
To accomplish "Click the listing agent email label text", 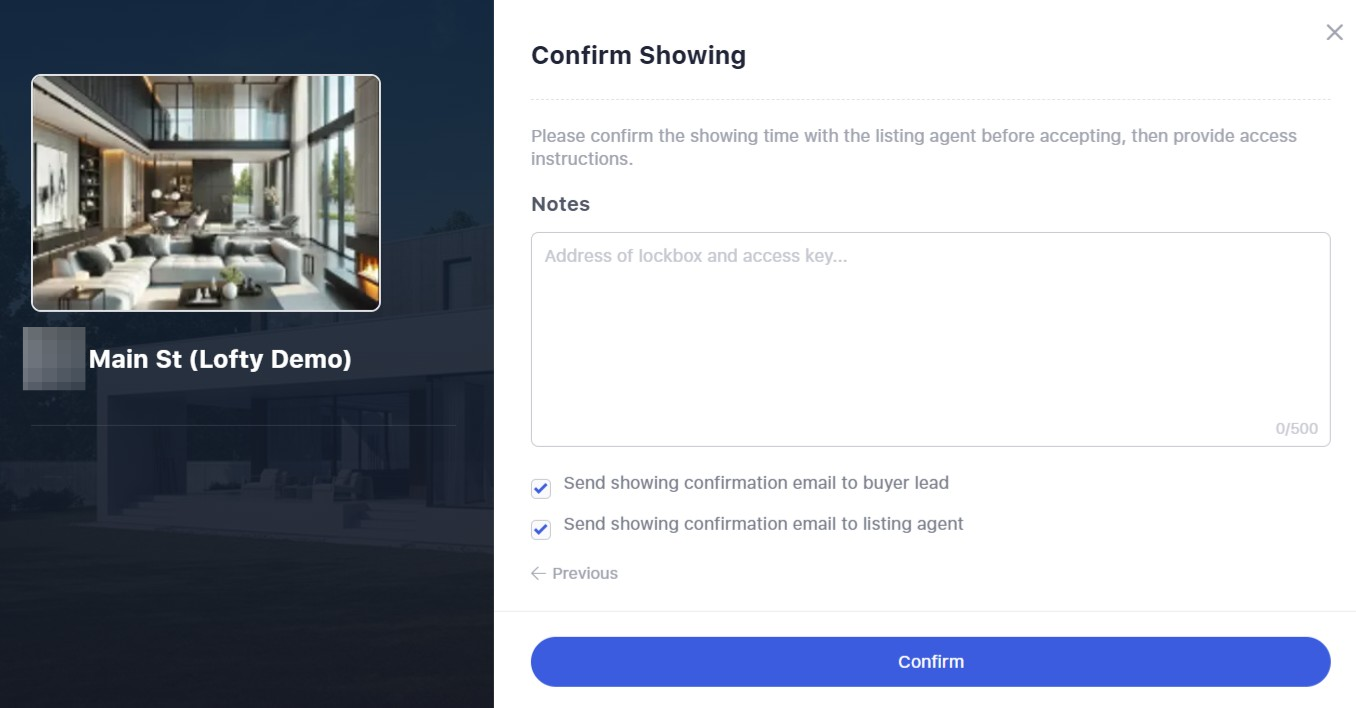I will coord(763,524).
